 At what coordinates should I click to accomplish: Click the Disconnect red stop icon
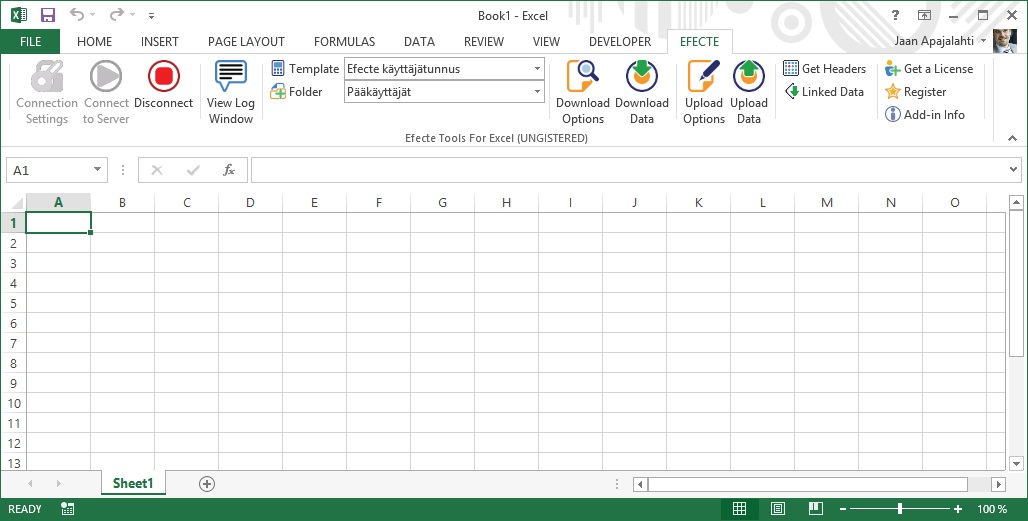(x=163, y=76)
